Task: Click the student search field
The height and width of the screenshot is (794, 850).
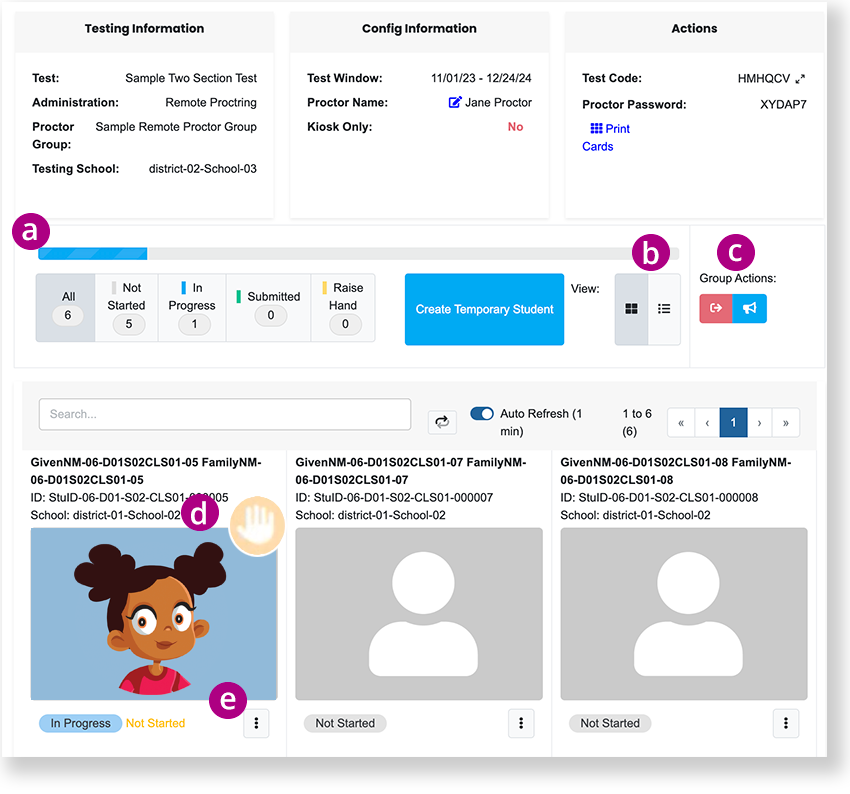Action: tap(225, 414)
